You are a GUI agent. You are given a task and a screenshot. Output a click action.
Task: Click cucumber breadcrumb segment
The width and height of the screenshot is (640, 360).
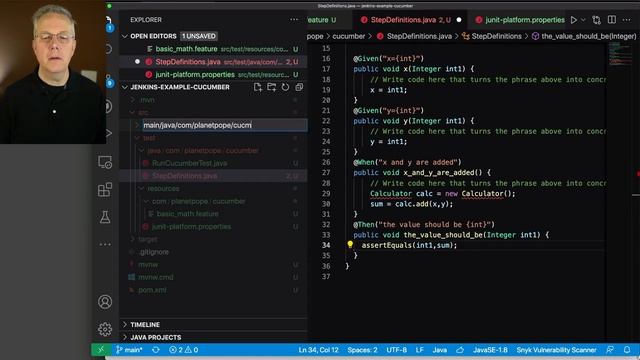tap(349, 36)
